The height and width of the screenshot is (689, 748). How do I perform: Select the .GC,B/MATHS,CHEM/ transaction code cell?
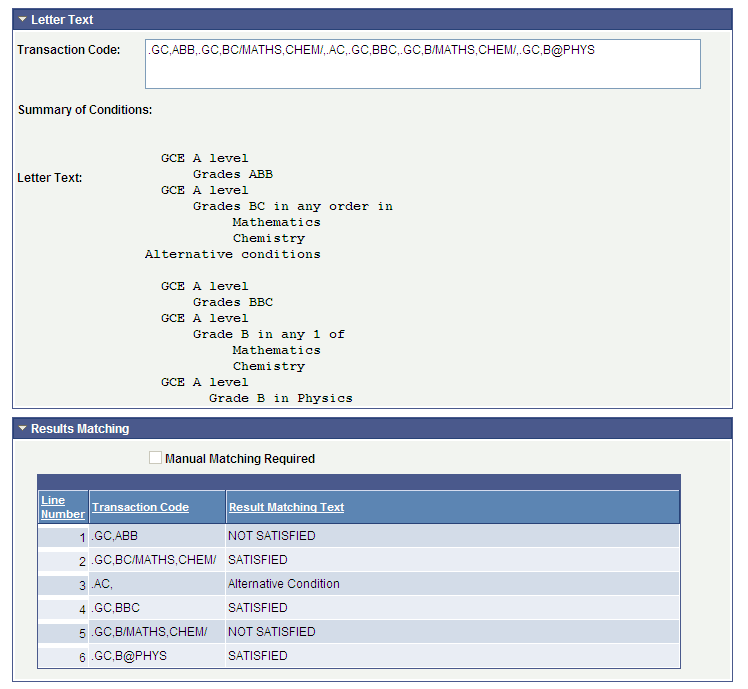(157, 632)
